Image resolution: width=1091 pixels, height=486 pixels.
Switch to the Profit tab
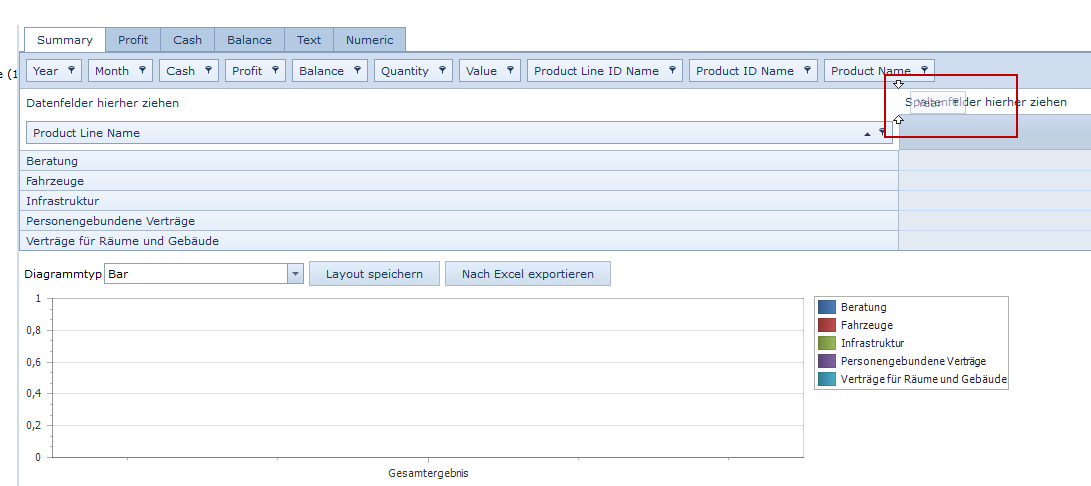(x=133, y=40)
